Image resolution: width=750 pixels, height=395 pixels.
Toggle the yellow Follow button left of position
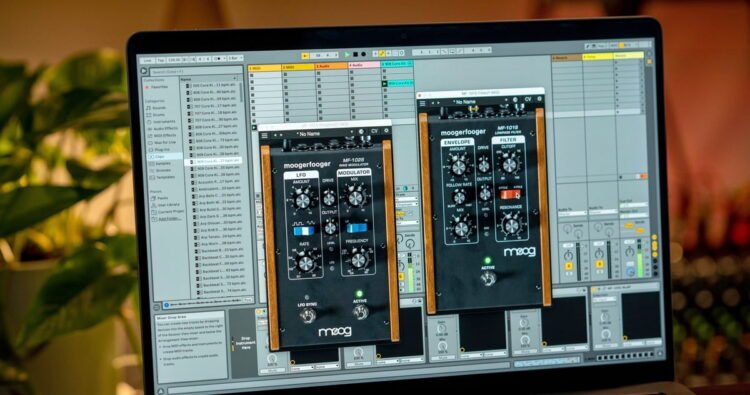click(305, 55)
